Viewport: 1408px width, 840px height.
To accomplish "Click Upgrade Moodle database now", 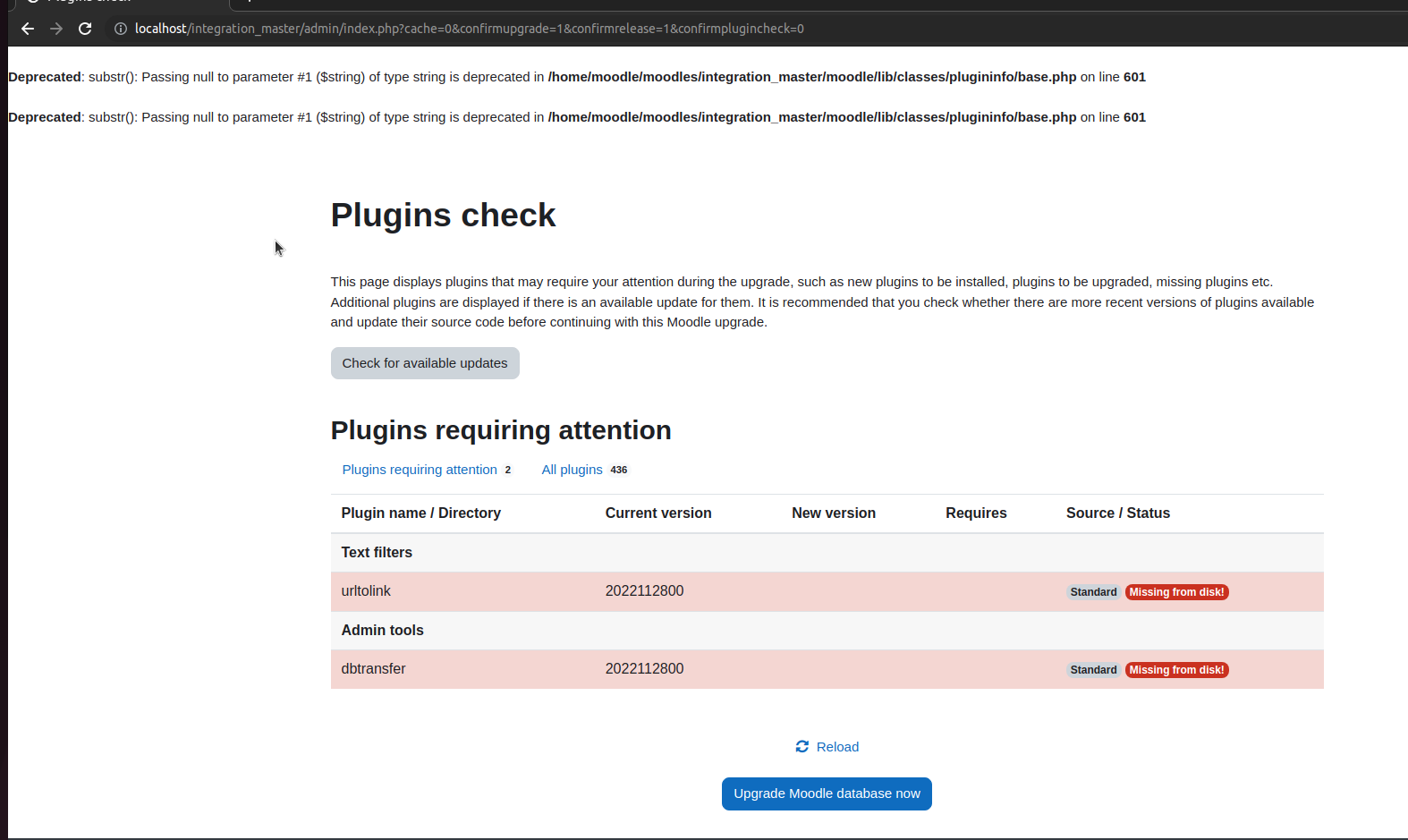I will pos(827,793).
